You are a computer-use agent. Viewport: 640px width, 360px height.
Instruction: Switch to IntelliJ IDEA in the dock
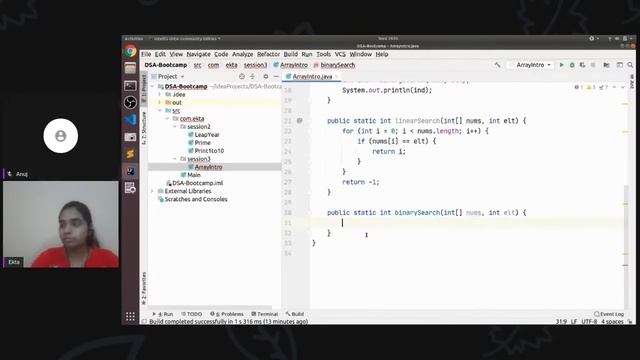[x=130, y=171]
